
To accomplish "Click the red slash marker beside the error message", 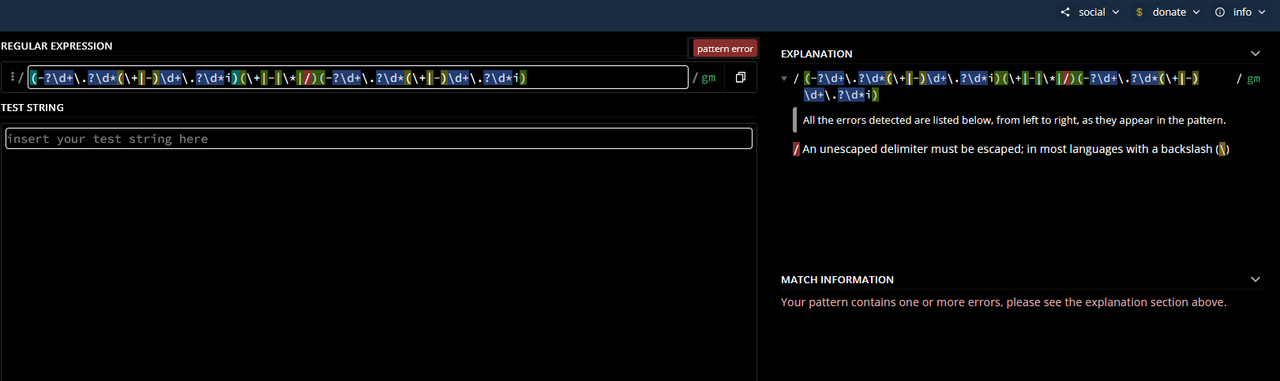I will pyautogui.click(x=796, y=149).
